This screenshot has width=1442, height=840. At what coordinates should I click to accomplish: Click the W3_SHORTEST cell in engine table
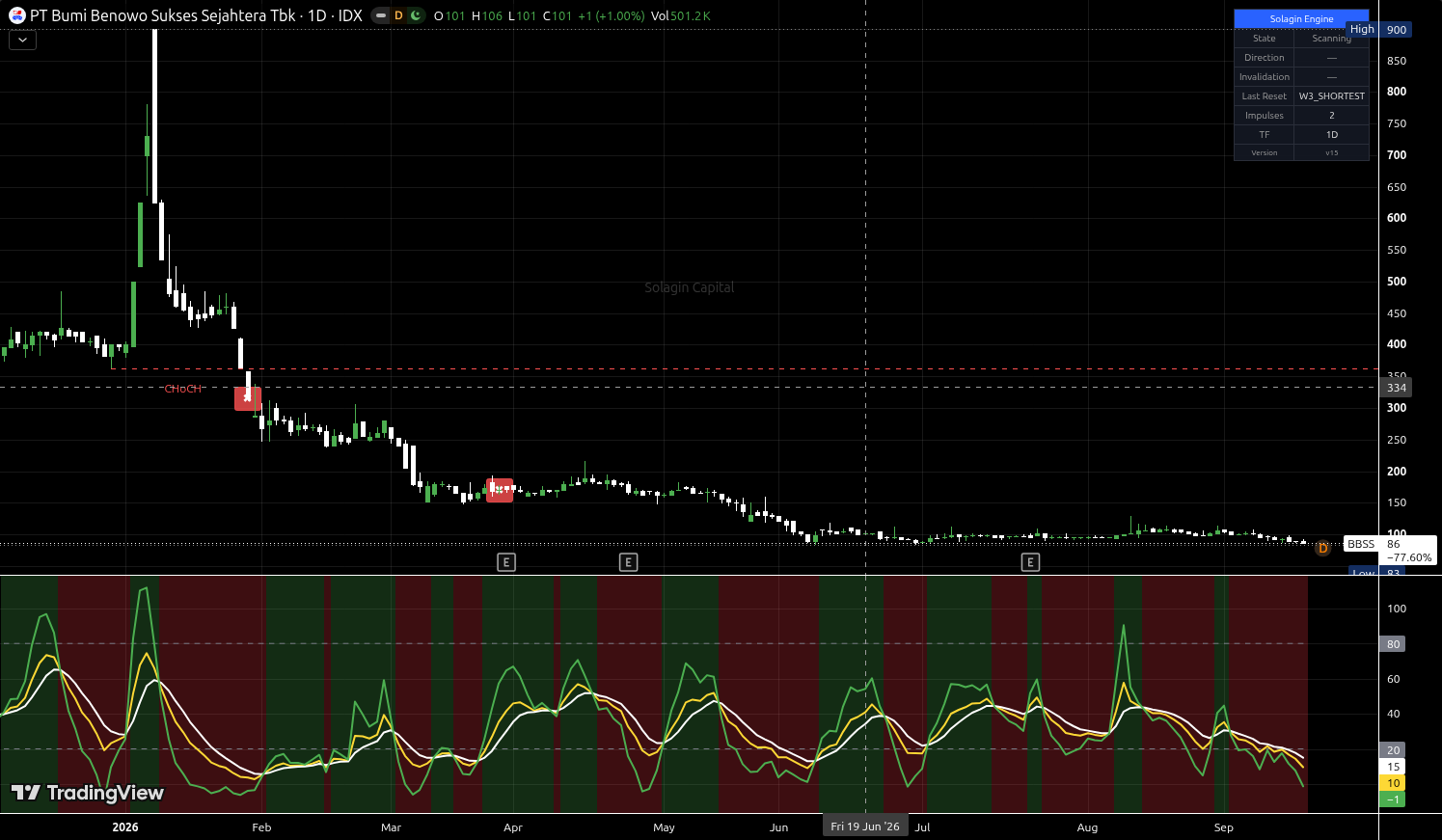click(1331, 96)
